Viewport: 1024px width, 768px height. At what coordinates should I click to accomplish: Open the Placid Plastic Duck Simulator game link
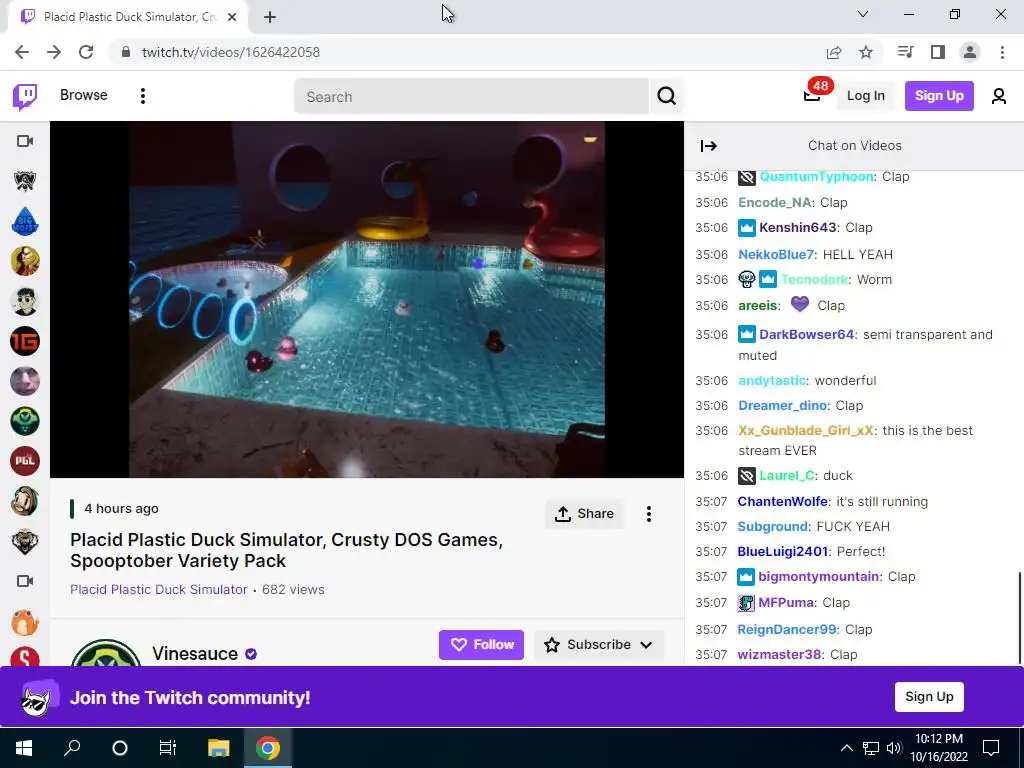159,590
